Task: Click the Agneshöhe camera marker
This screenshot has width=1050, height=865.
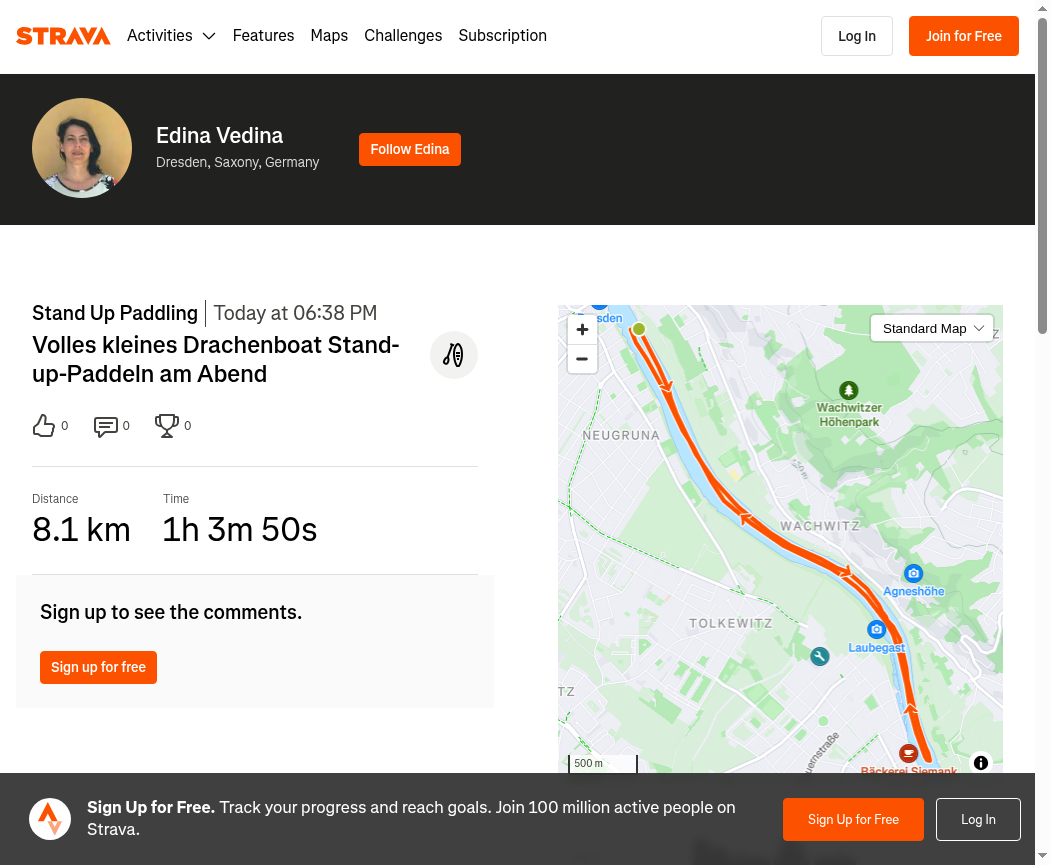Action: click(x=913, y=573)
